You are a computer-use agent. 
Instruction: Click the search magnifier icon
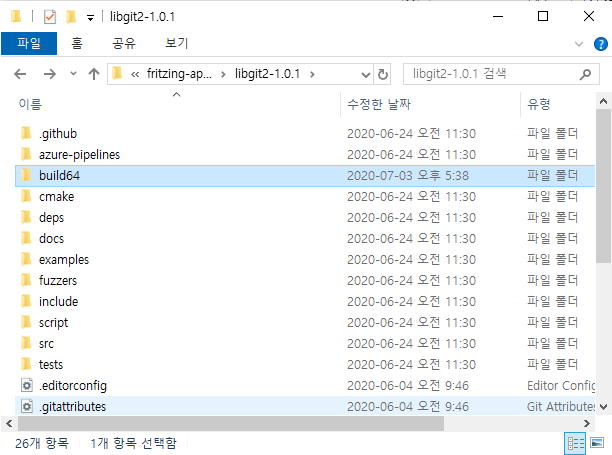pos(585,74)
